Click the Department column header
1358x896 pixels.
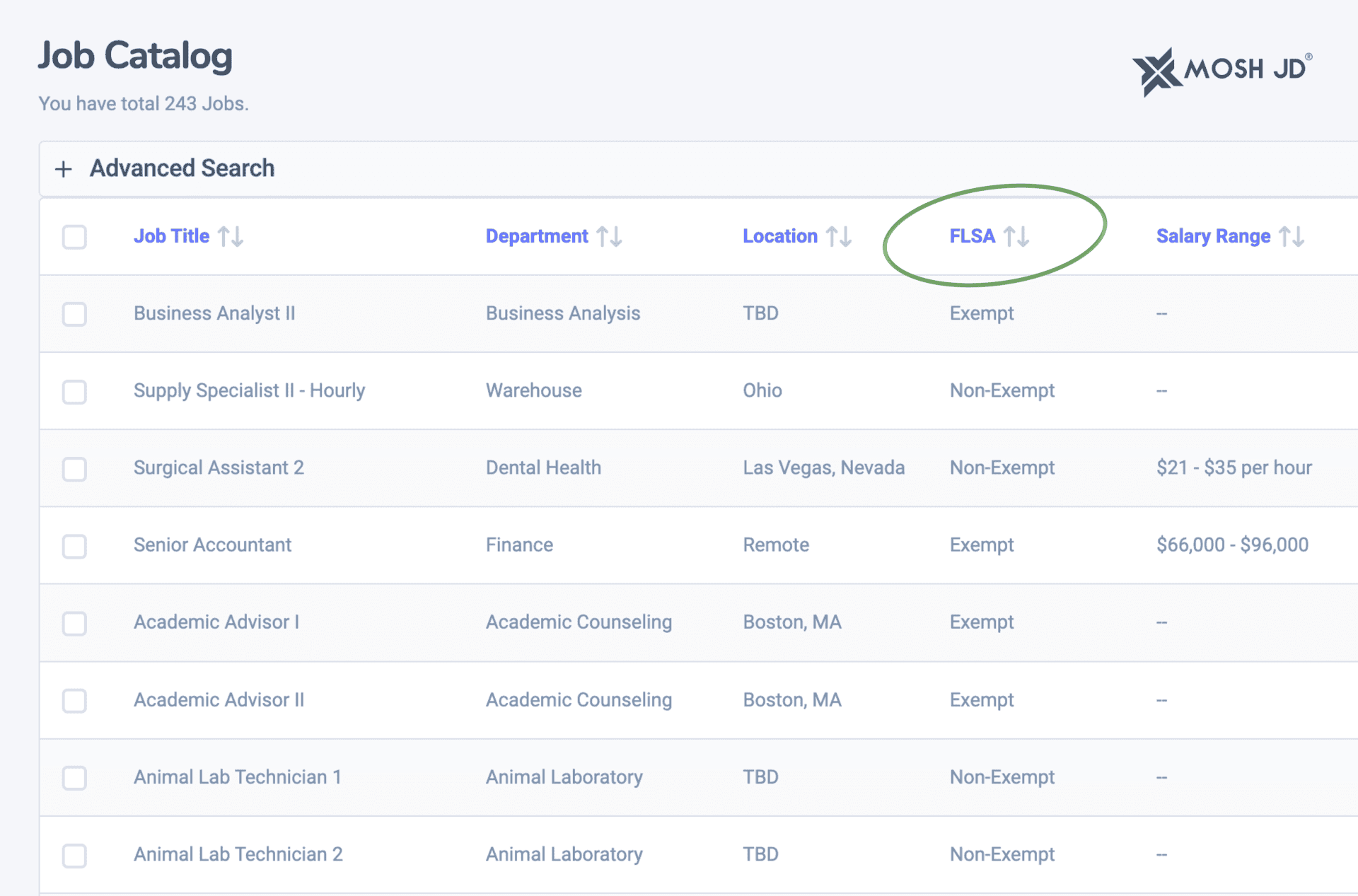[536, 236]
